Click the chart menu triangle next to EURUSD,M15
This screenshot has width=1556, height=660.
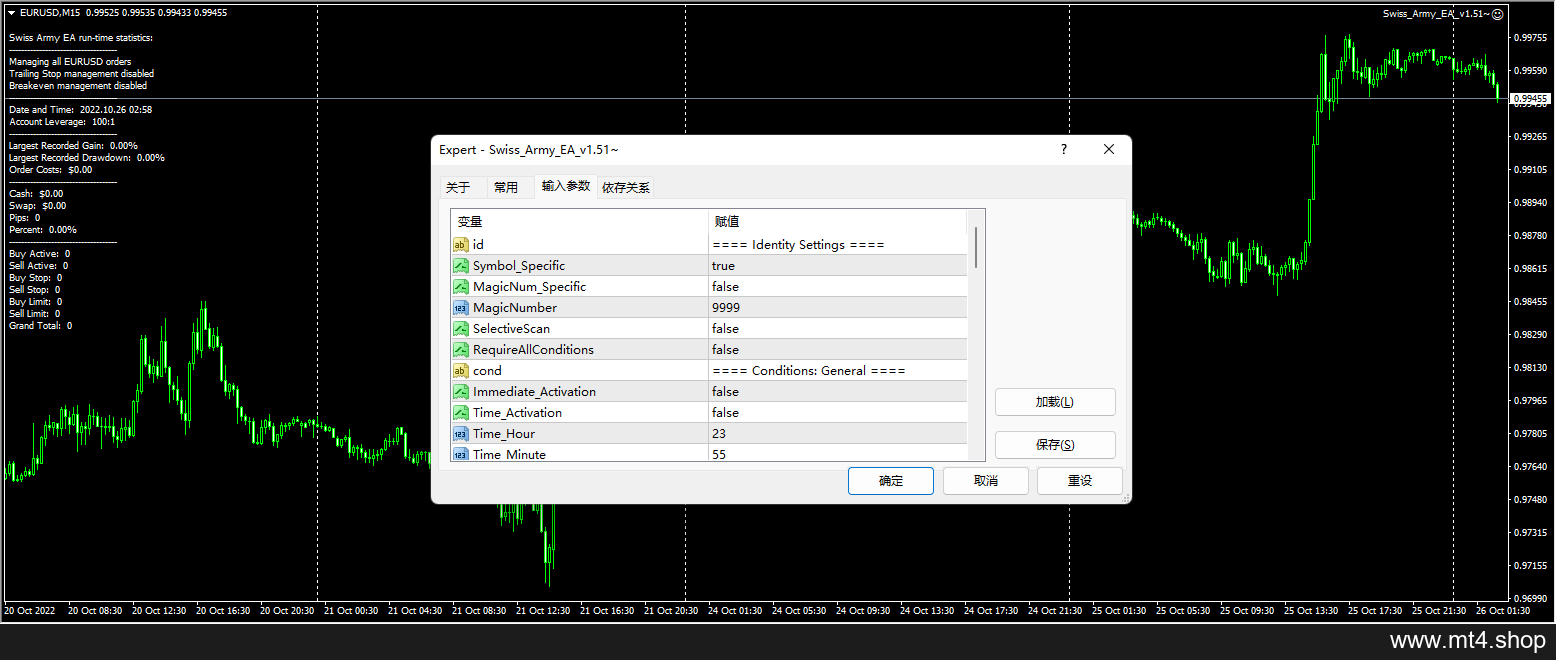click(11, 13)
